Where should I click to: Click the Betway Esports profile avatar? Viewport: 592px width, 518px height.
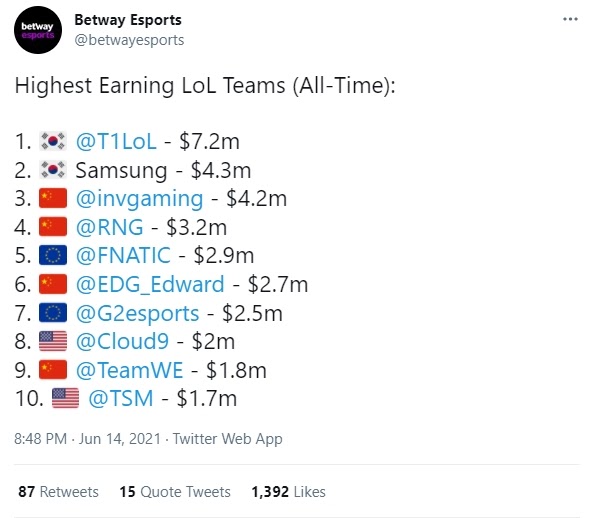[38, 30]
